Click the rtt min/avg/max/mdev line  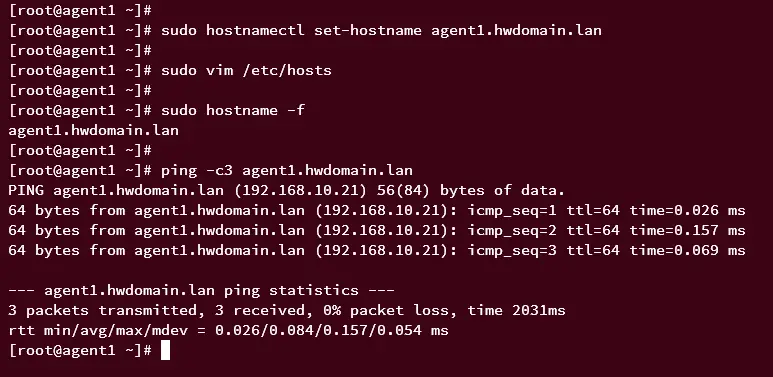[228, 330]
